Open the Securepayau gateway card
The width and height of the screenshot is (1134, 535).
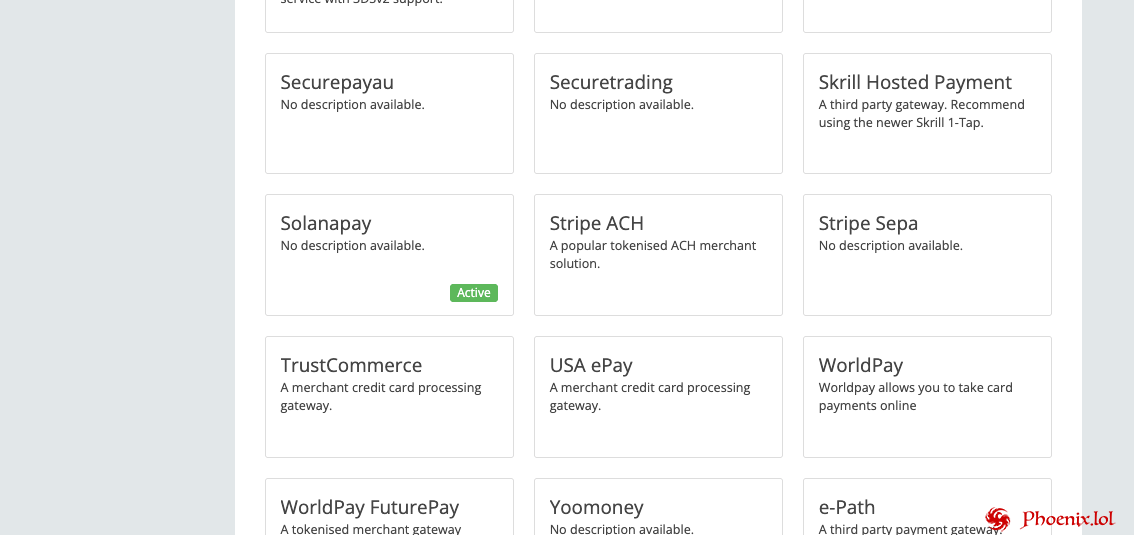click(389, 113)
